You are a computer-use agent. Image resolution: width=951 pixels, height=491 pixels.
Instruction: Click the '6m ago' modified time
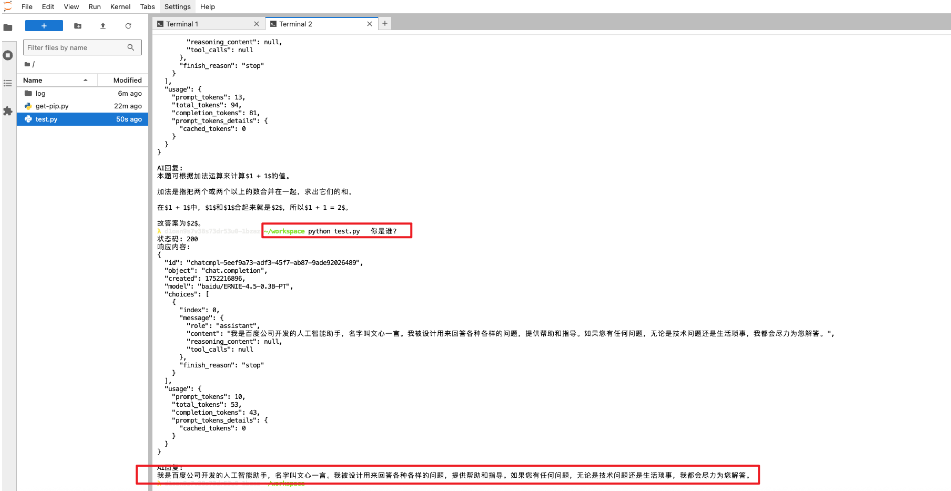(x=130, y=93)
